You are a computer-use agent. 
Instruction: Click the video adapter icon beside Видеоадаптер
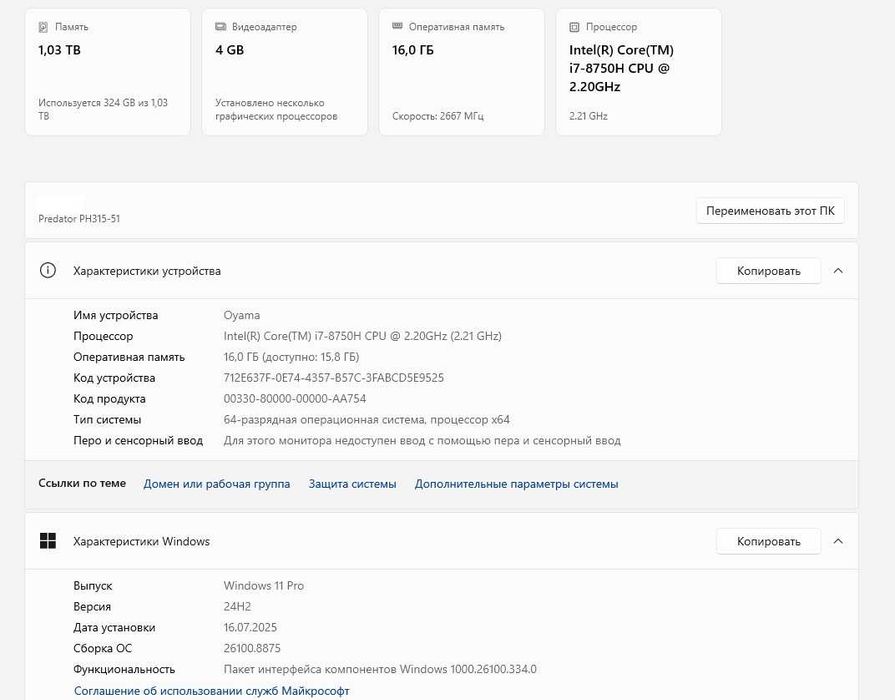[220, 27]
